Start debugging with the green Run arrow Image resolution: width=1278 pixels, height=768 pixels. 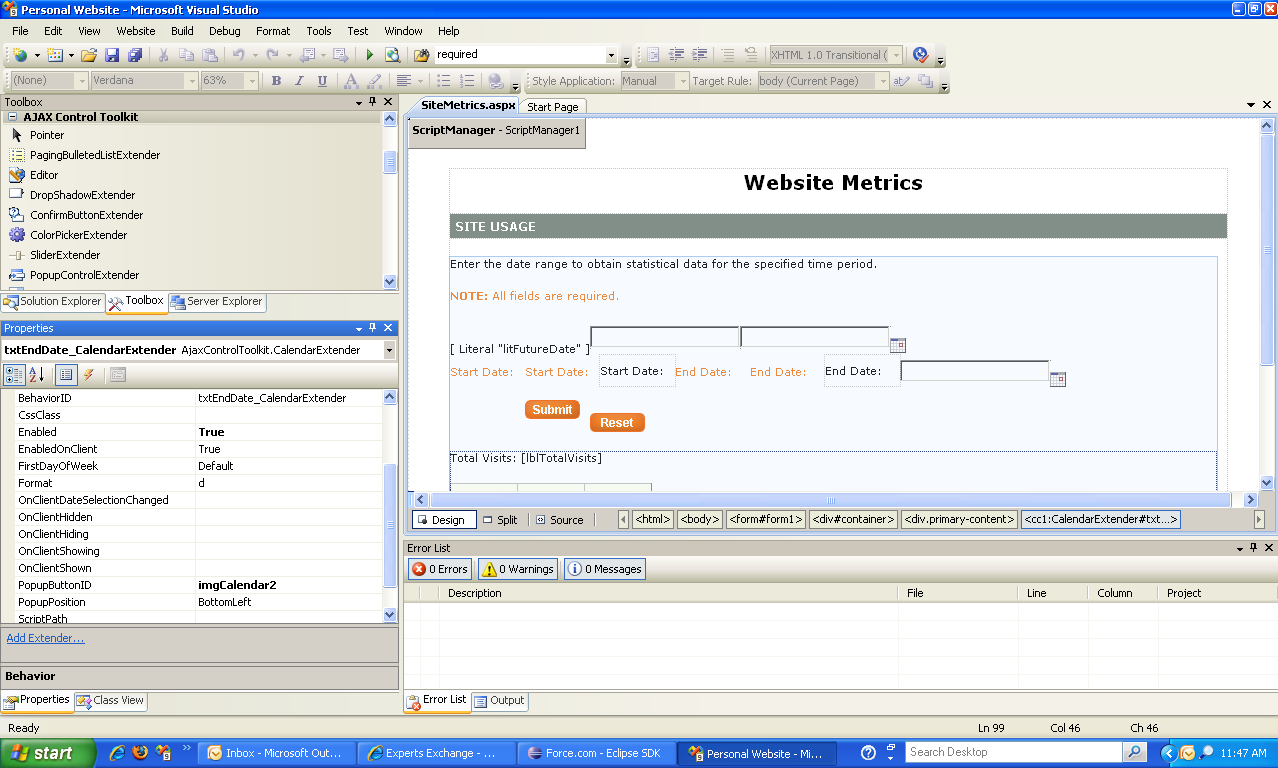pos(369,54)
